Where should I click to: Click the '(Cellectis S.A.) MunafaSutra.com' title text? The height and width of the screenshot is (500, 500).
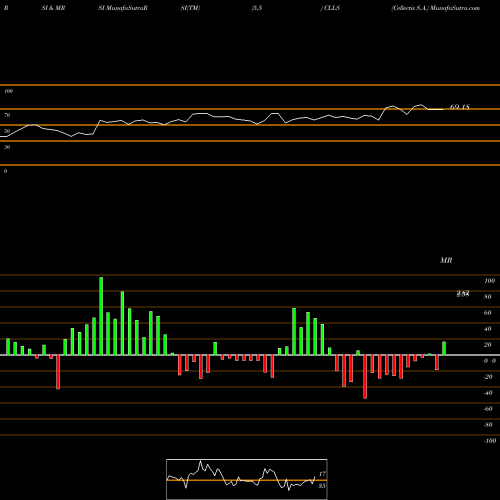click(x=436, y=8)
